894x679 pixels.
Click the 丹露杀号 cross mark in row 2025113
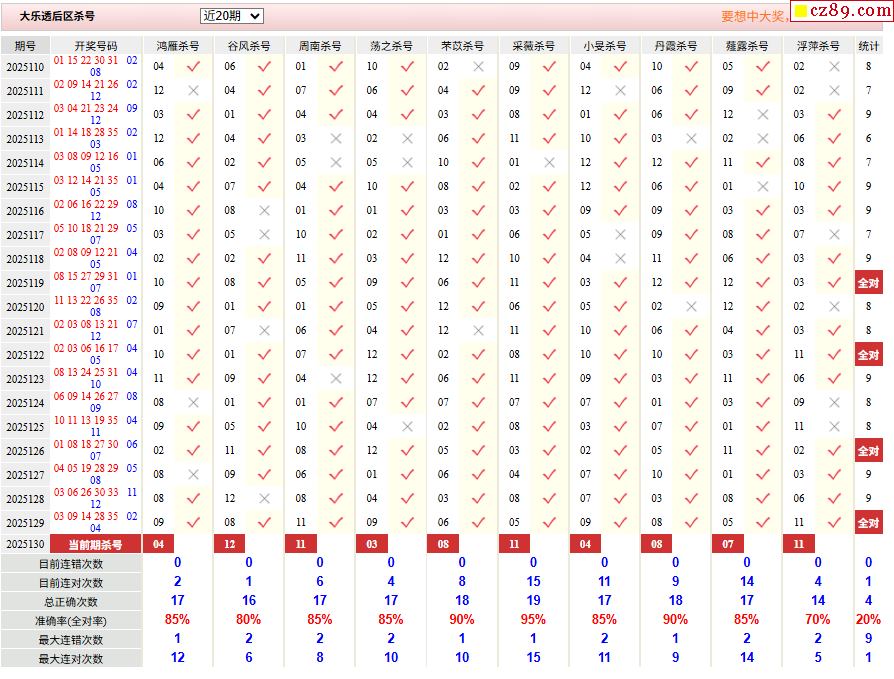point(692,138)
